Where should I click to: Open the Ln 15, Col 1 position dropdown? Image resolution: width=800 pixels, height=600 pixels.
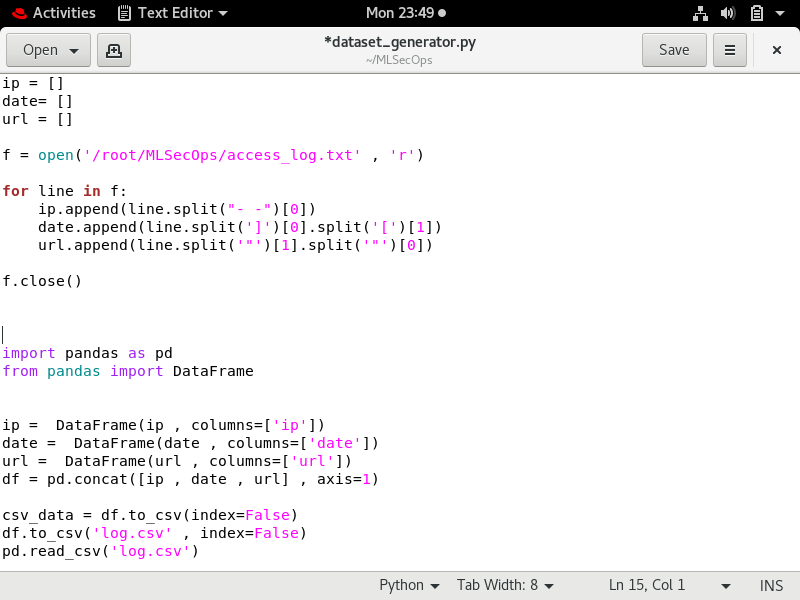click(670, 585)
